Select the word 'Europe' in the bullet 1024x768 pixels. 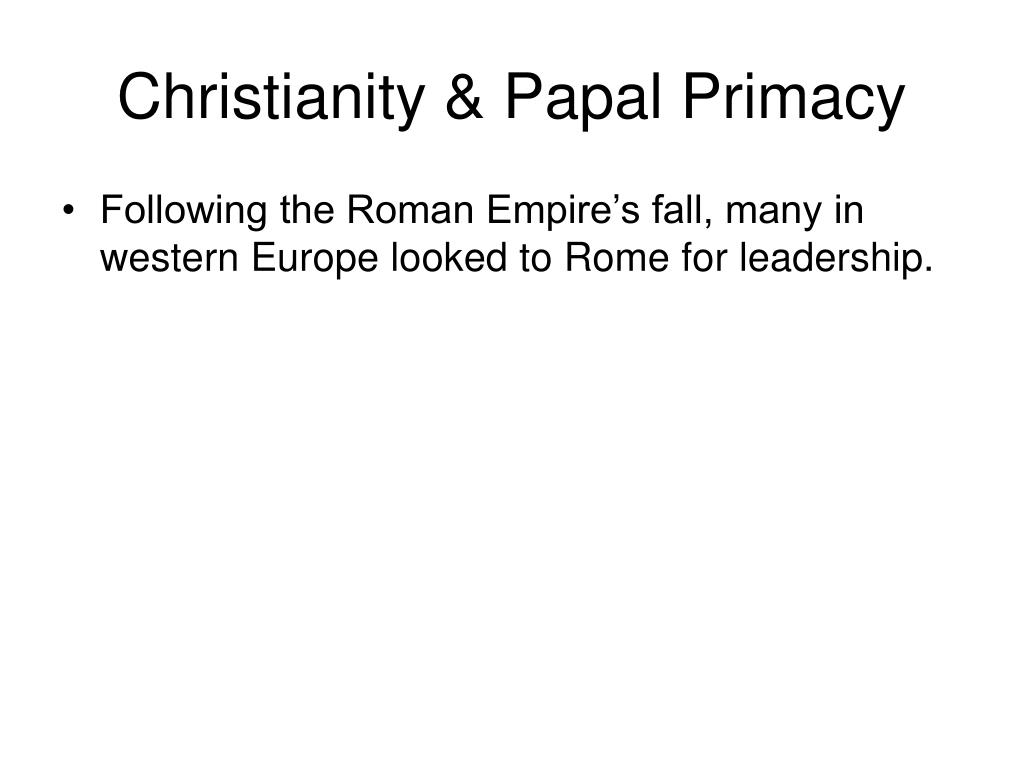click(315, 259)
